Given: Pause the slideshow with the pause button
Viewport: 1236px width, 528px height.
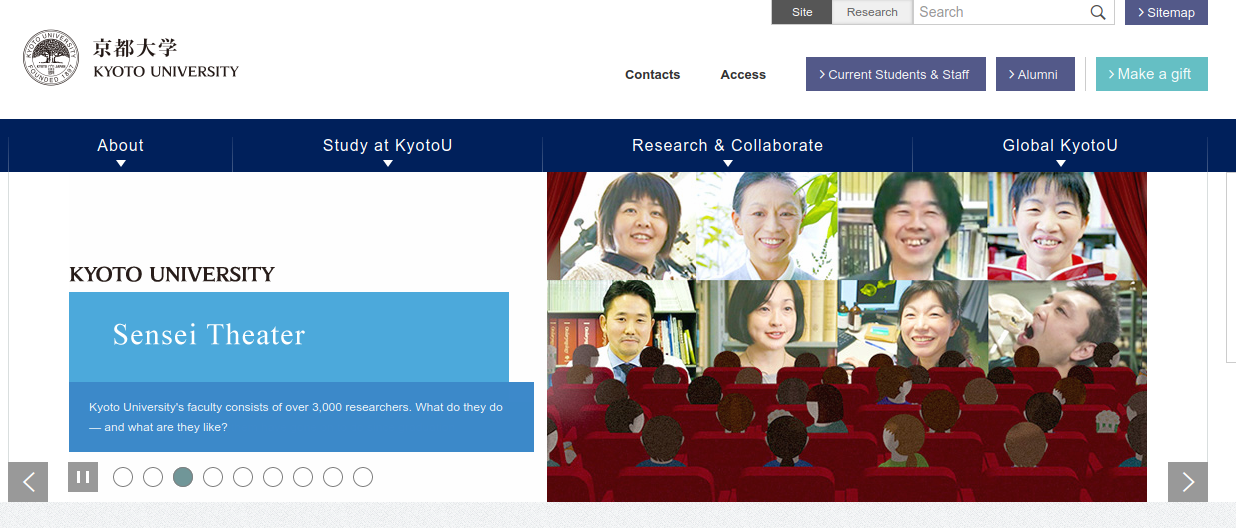Looking at the screenshot, I should (83, 477).
